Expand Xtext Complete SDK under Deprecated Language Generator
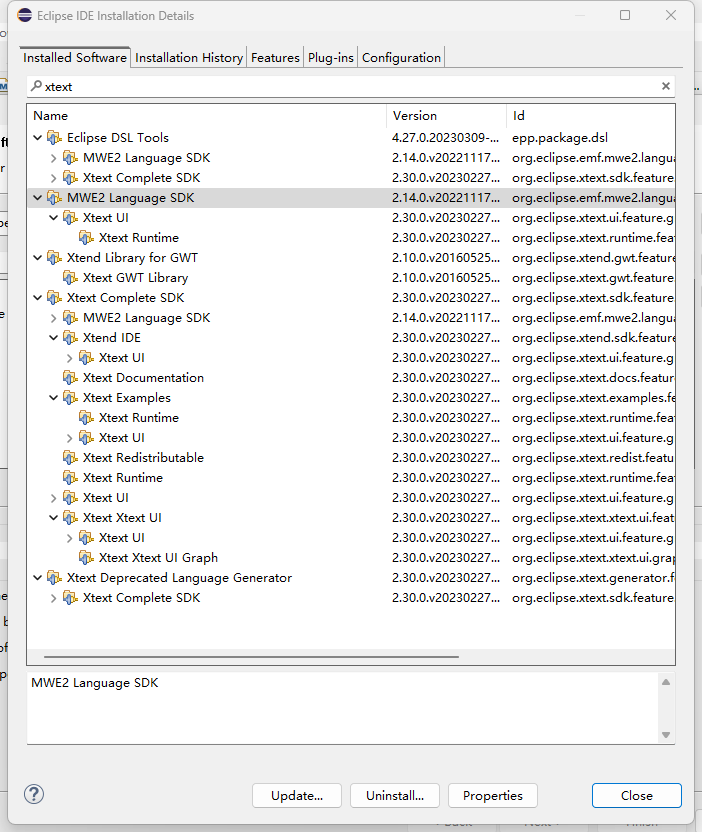The width and height of the screenshot is (702, 832). click(54, 598)
